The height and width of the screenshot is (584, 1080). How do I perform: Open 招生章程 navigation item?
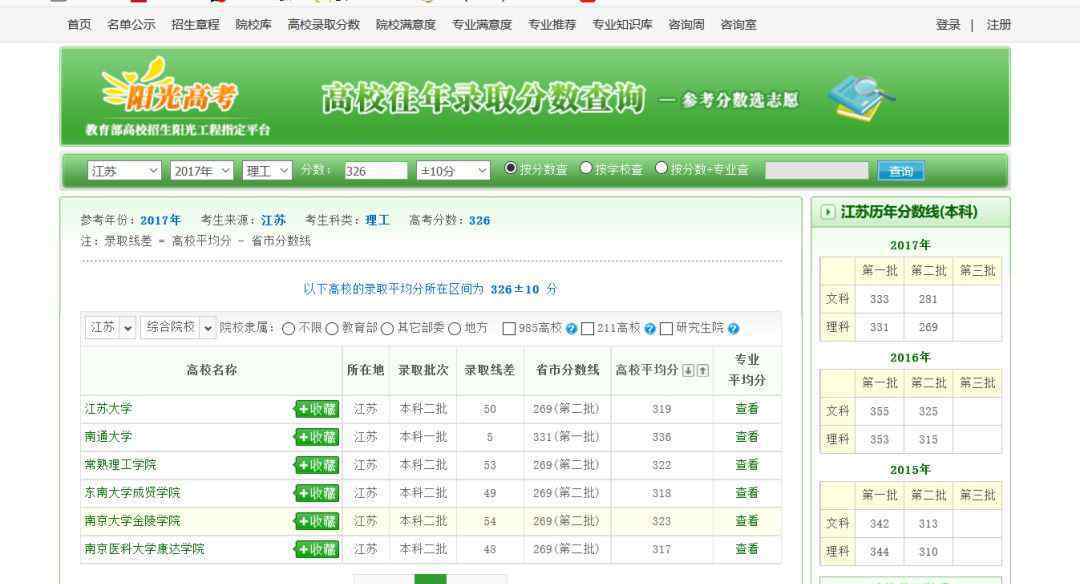click(x=195, y=25)
